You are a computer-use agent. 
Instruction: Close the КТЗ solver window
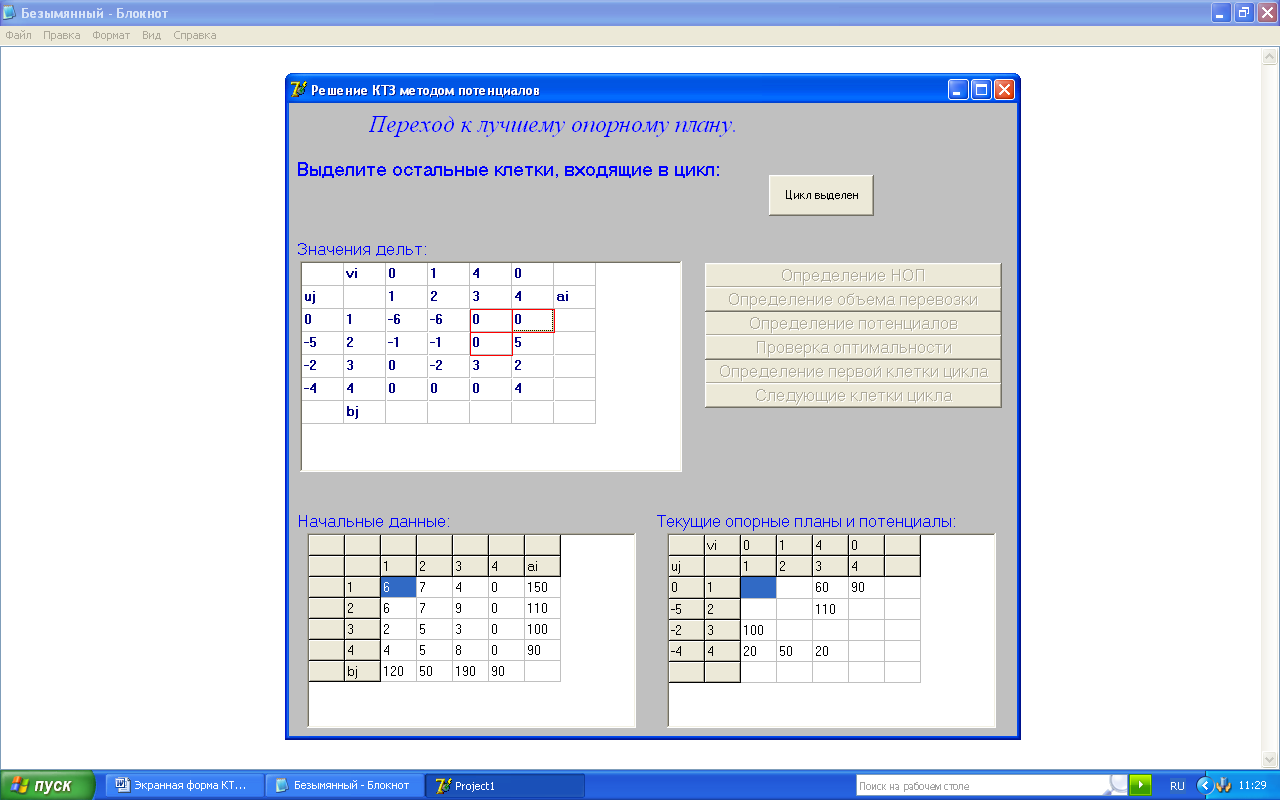pyautogui.click(x=1004, y=90)
